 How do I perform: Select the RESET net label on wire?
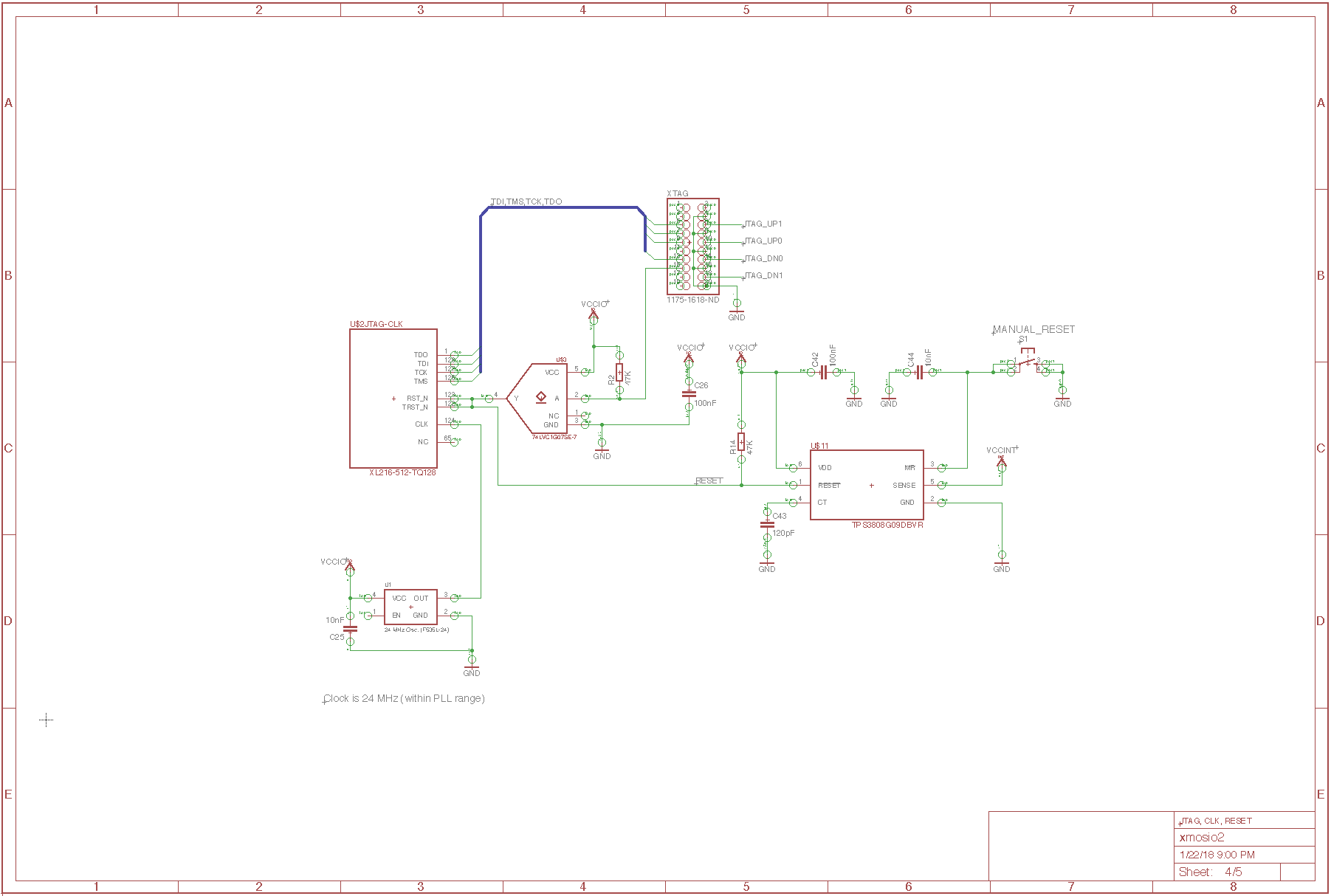point(709,480)
